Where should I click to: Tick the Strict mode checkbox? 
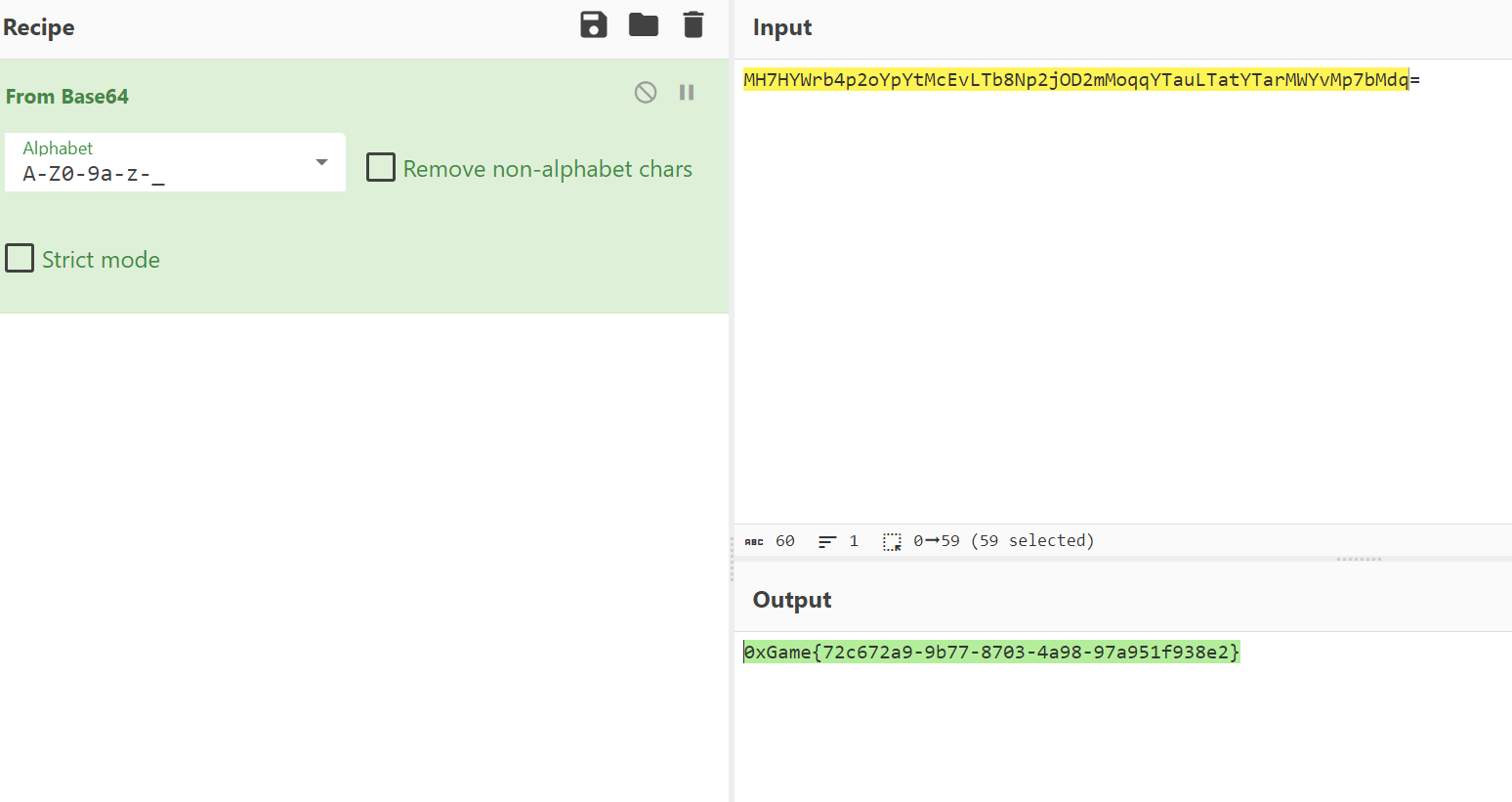coord(20,259)
